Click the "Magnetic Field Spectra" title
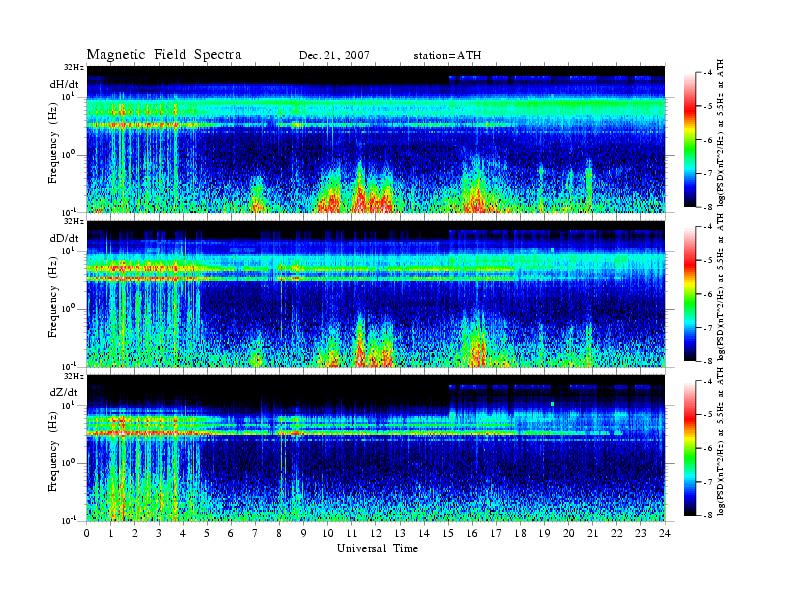The width and height of the screenshot is (792, 612). click(x=164, y=55)
